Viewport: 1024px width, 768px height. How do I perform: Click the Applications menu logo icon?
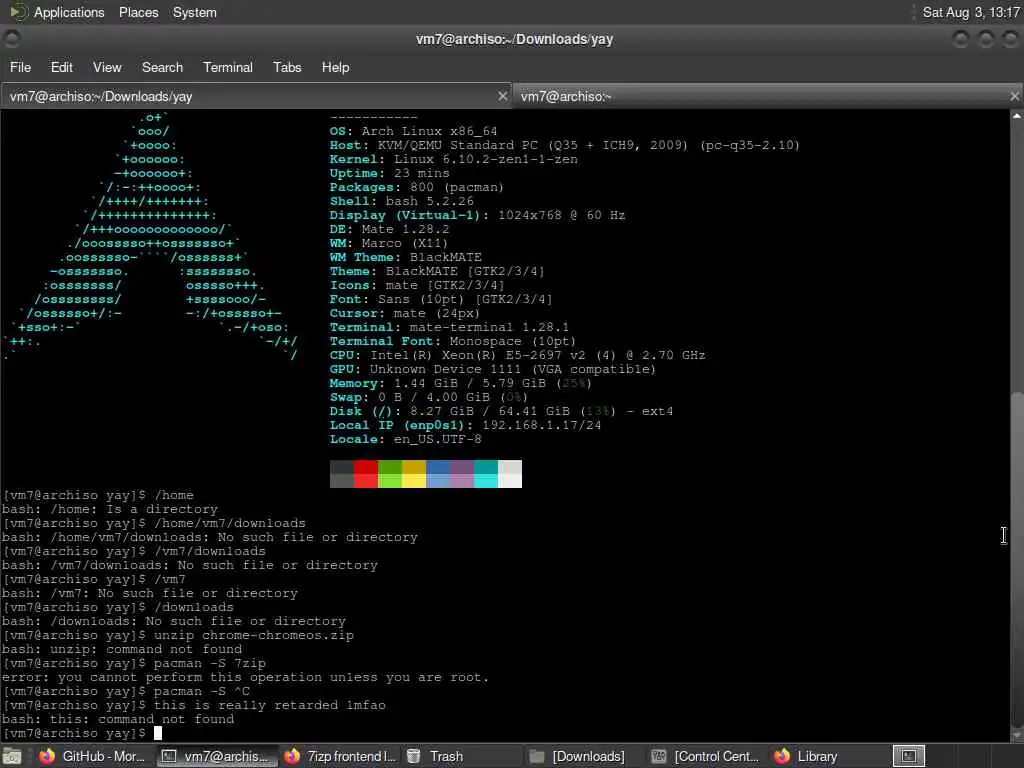[x=18, y=12]
